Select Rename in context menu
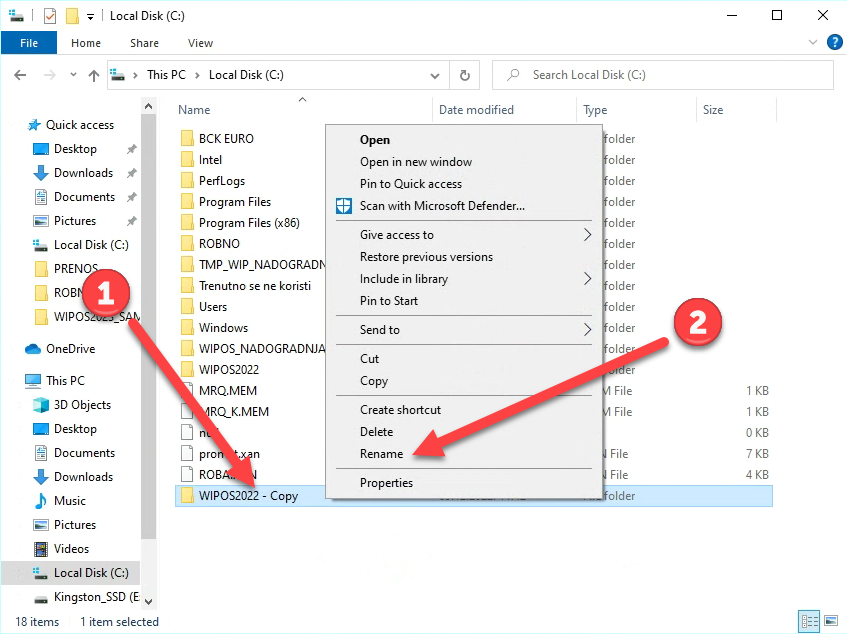 [x=381, y=454]
